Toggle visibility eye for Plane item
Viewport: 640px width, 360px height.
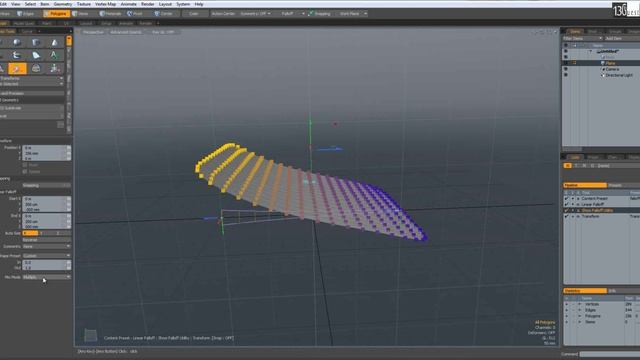click(x=566, y=63)
